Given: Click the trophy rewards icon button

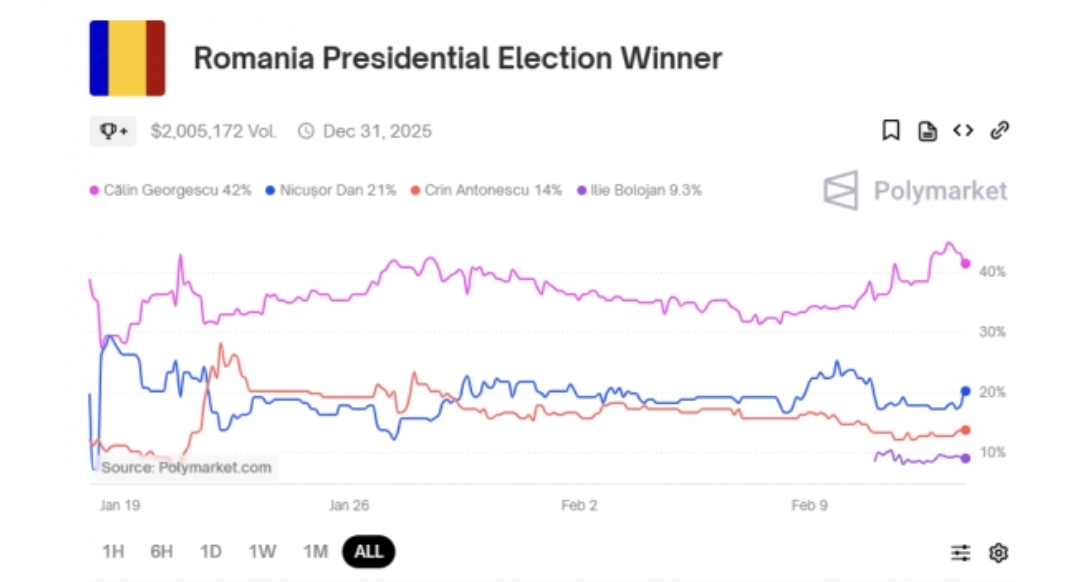Looking at the screenshot, I should coord(113,131).
